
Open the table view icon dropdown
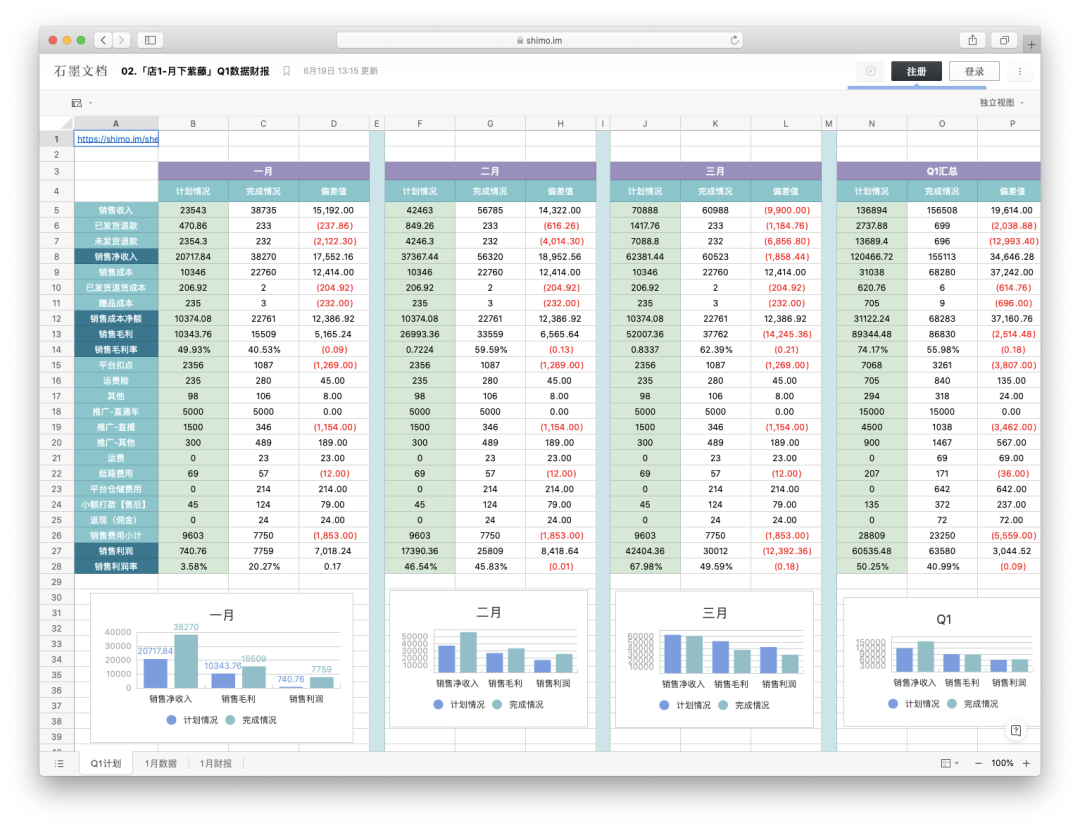pos(81,103)
